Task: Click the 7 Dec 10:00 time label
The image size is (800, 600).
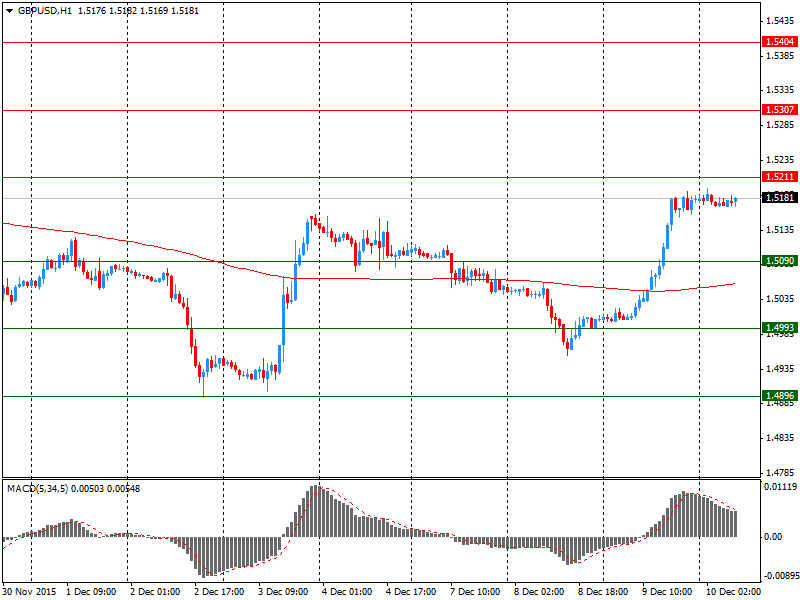Action: (474, 592)
